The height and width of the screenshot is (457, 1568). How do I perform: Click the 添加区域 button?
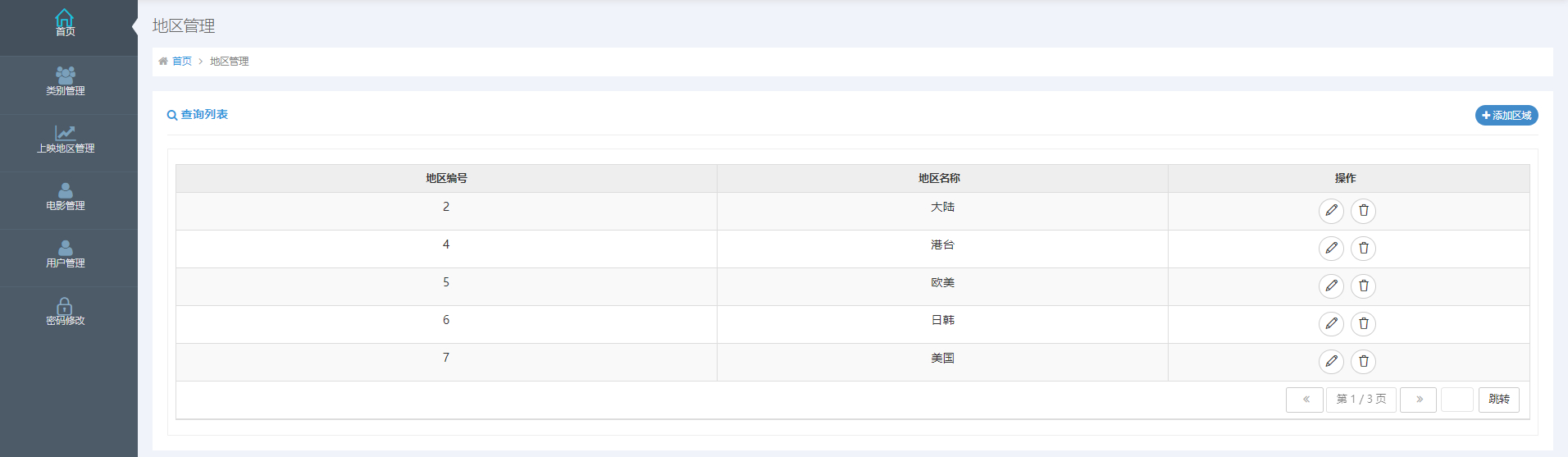(1506, 116)
